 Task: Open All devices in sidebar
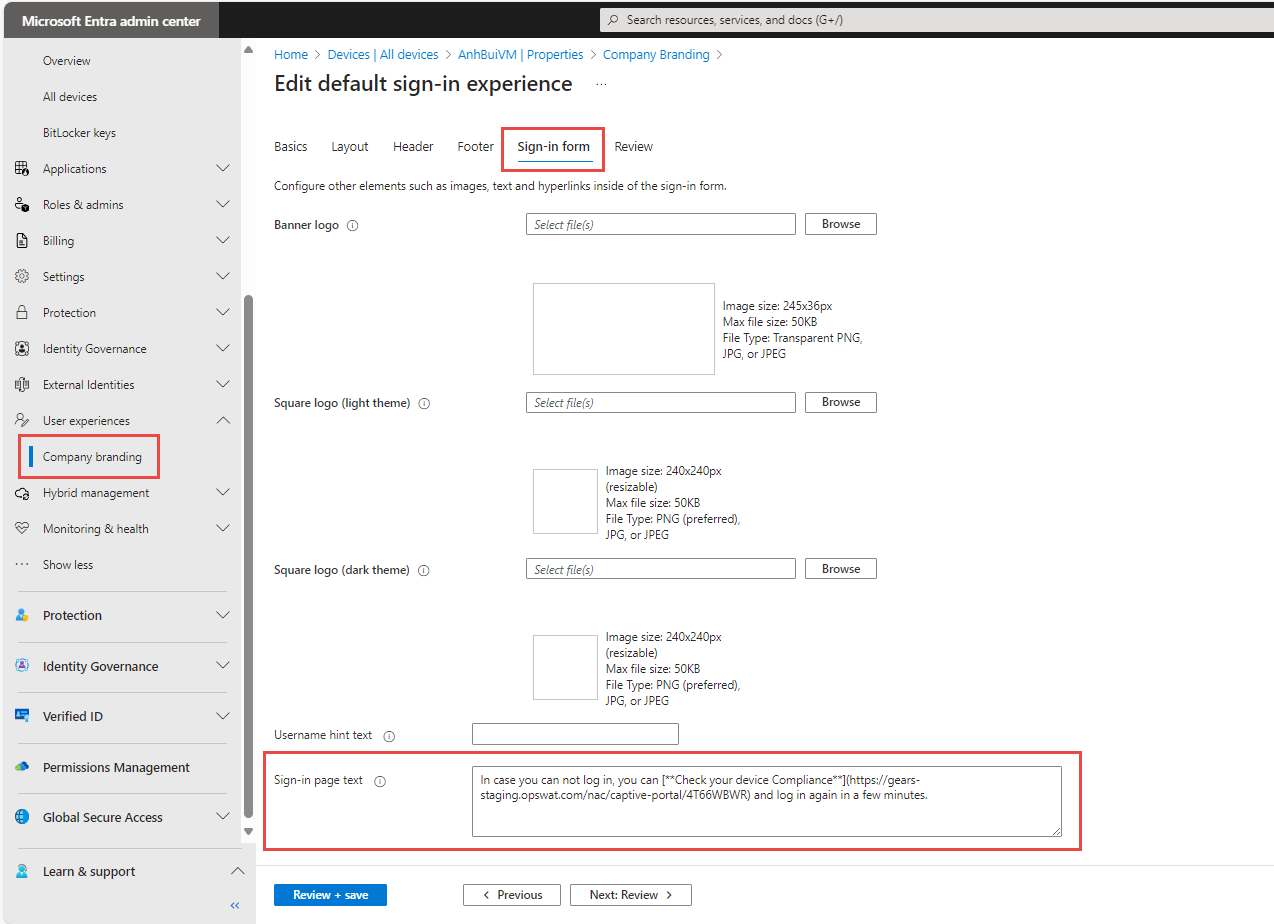(x=70, y=97)
